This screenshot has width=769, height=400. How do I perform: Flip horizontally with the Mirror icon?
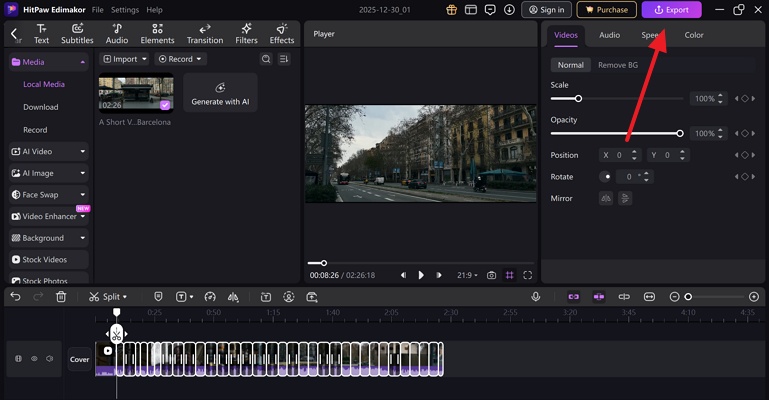pos(606,199)
